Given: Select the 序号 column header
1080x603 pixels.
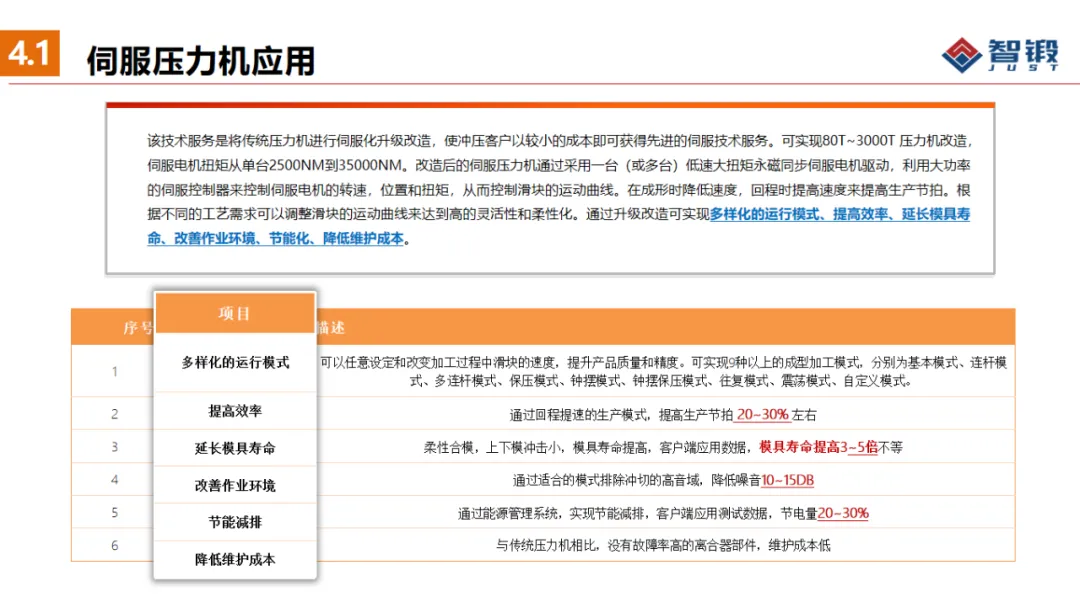Looking at the screenshot, I should 138,327.
